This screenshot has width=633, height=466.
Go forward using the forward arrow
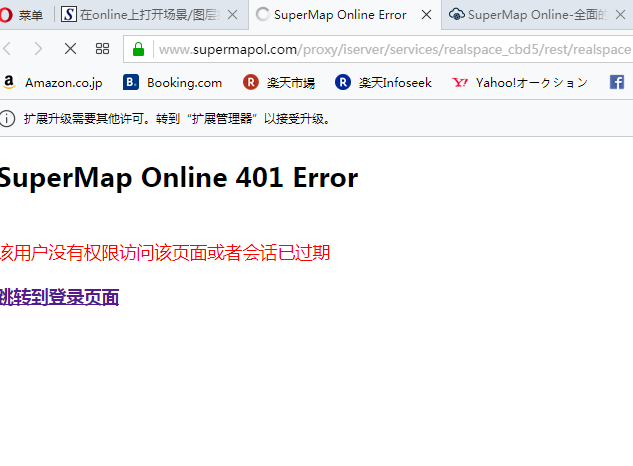[x=38, y=49]
